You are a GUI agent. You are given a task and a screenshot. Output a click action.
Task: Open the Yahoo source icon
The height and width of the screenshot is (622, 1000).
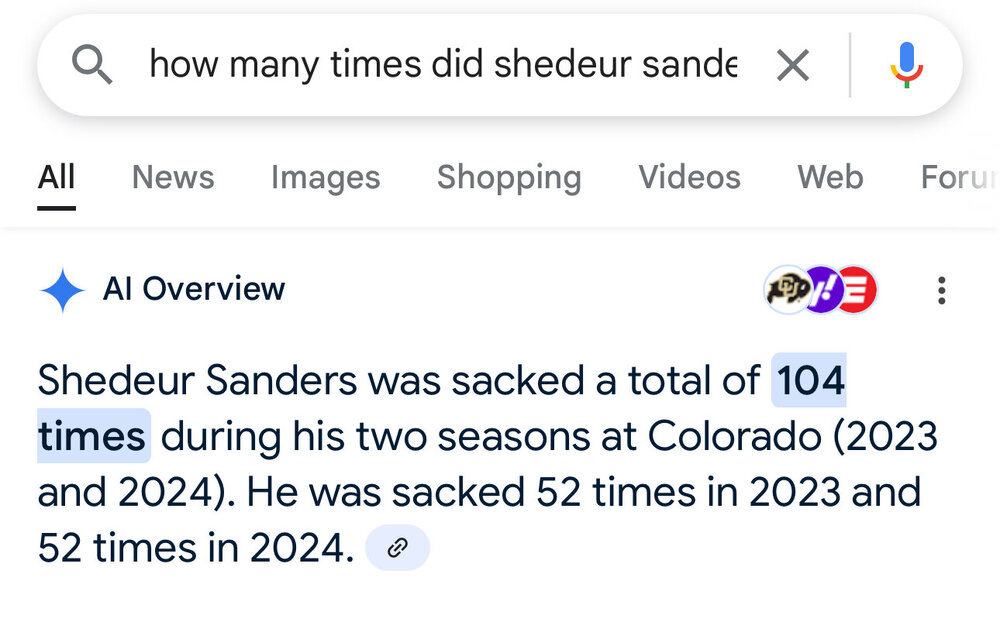(x=821, y=290)
